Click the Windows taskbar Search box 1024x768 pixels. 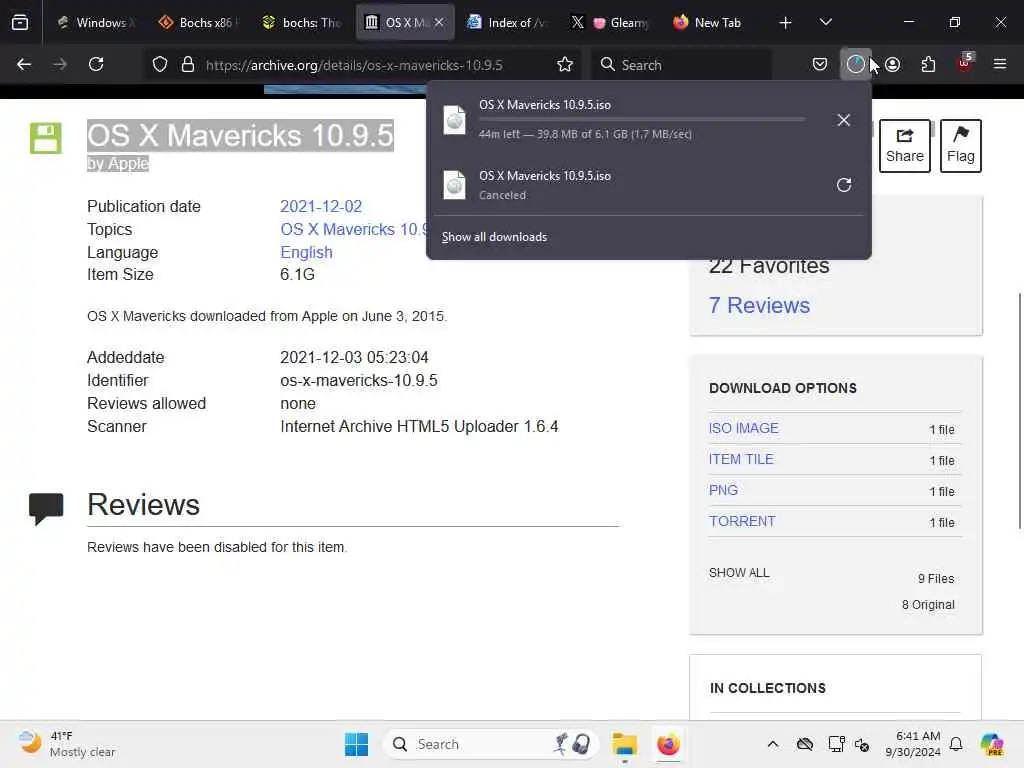490,744
